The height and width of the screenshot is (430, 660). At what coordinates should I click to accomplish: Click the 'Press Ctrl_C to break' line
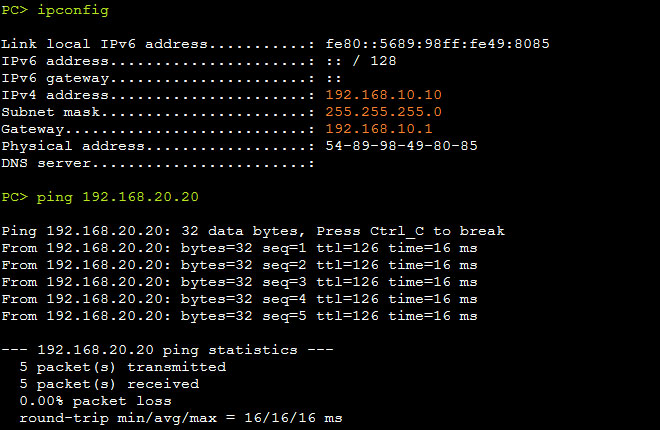(x=253, y=231)
